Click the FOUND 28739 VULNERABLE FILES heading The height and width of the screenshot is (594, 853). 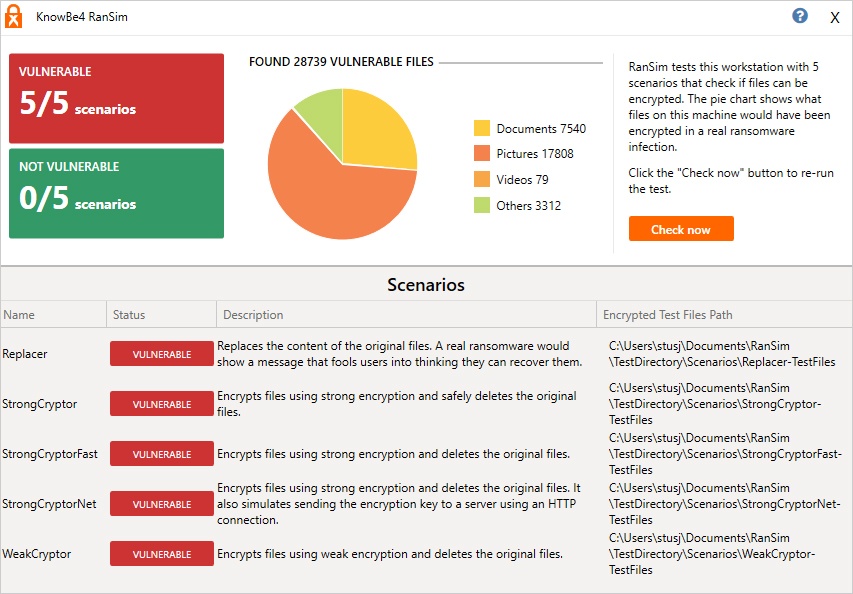[340, 61]
